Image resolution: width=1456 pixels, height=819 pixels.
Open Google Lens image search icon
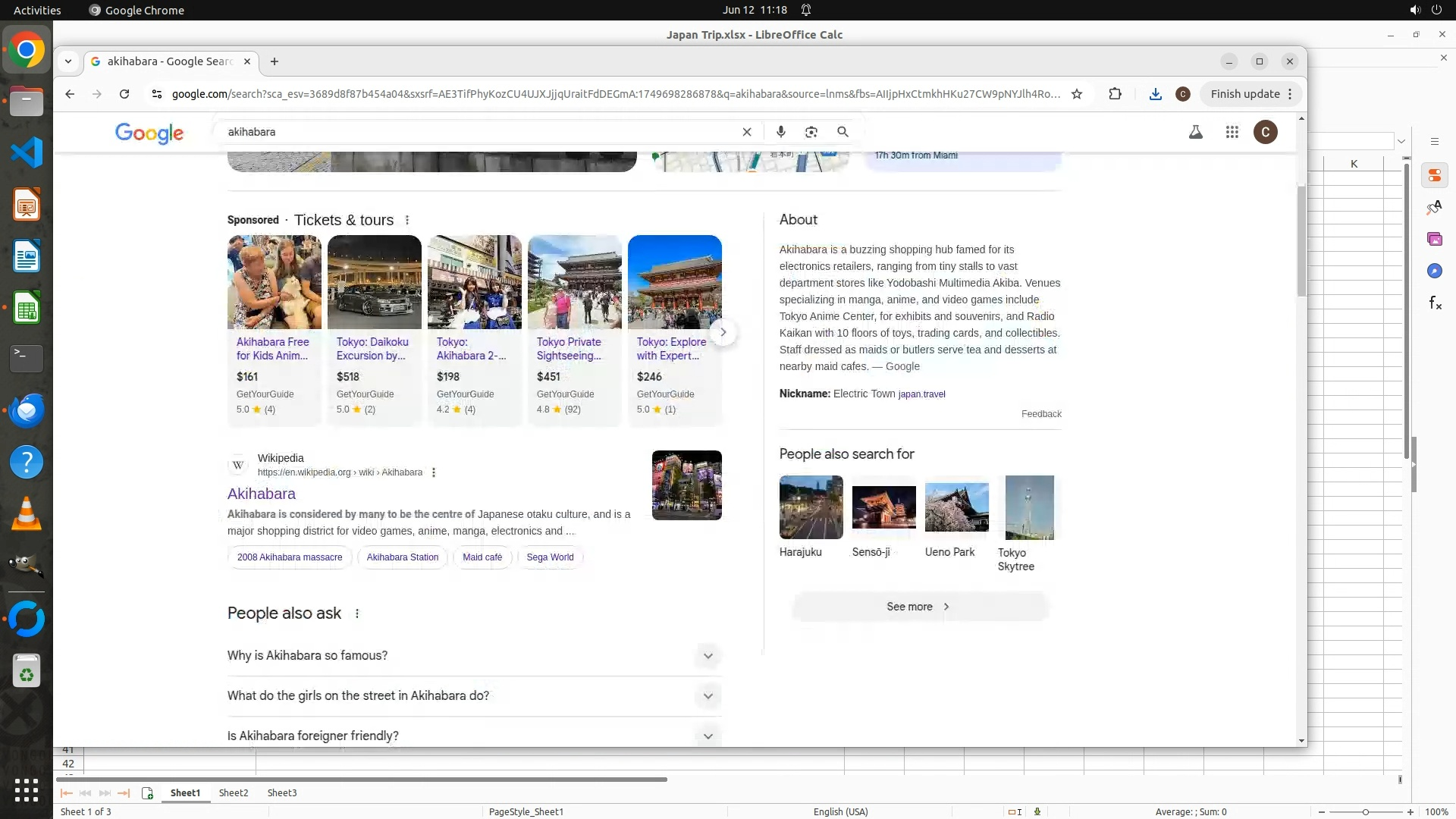tap(811, 132)
